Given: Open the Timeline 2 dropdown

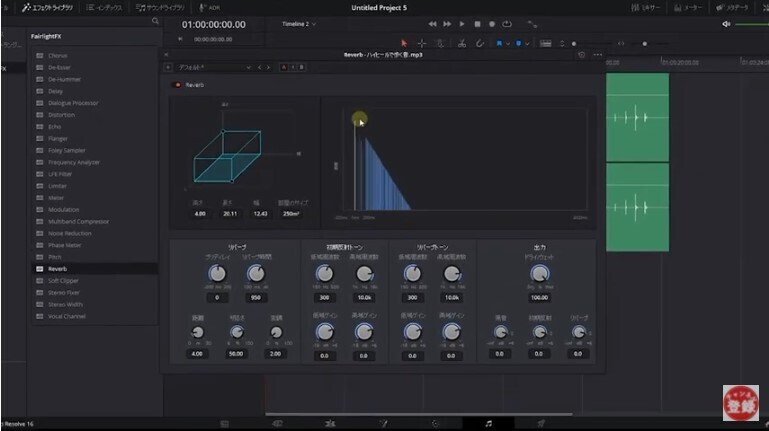Looking at the screenshot, I should click(x=299, y=24).
